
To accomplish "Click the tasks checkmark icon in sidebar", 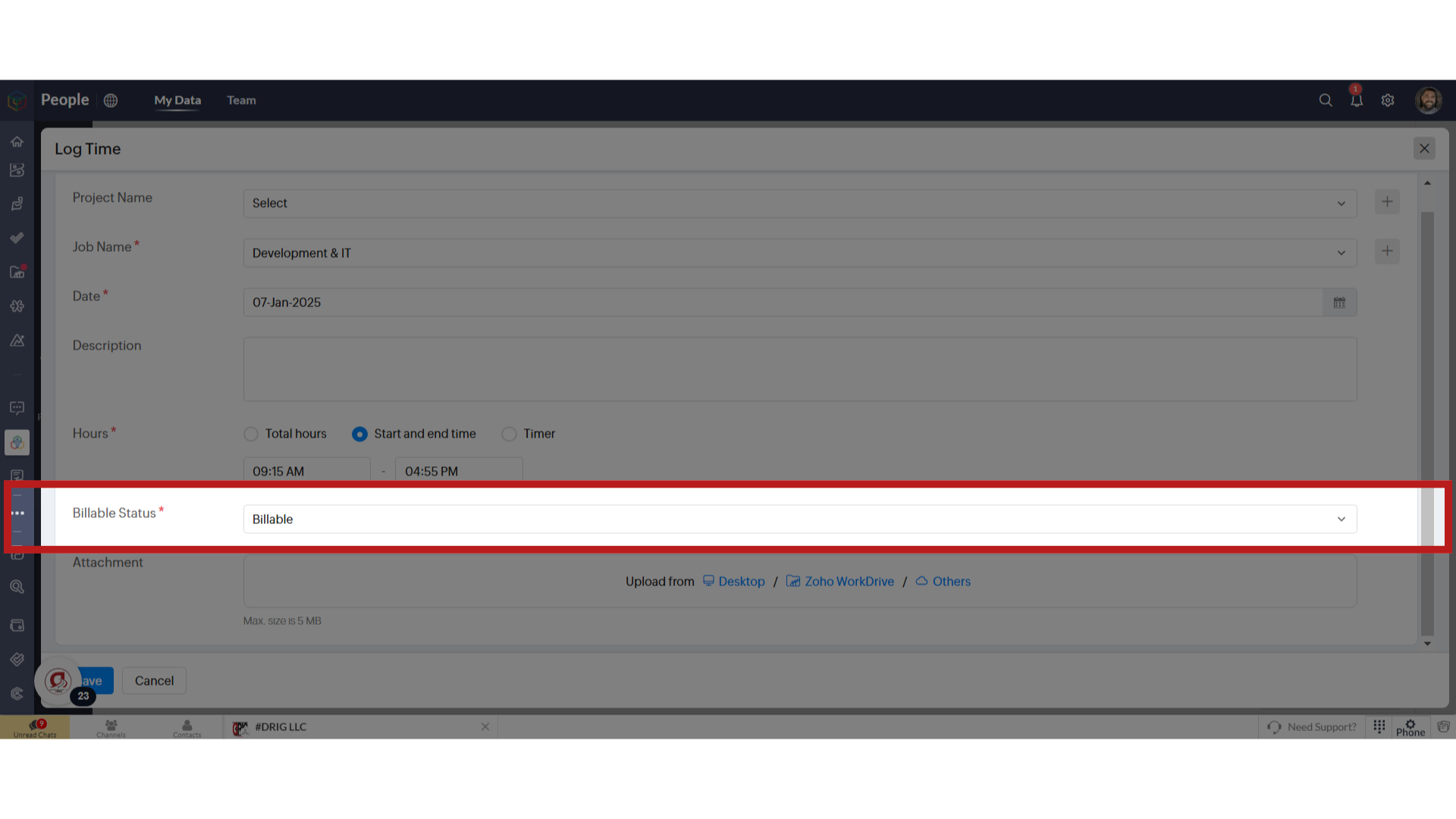I will [x=17, y=238].
